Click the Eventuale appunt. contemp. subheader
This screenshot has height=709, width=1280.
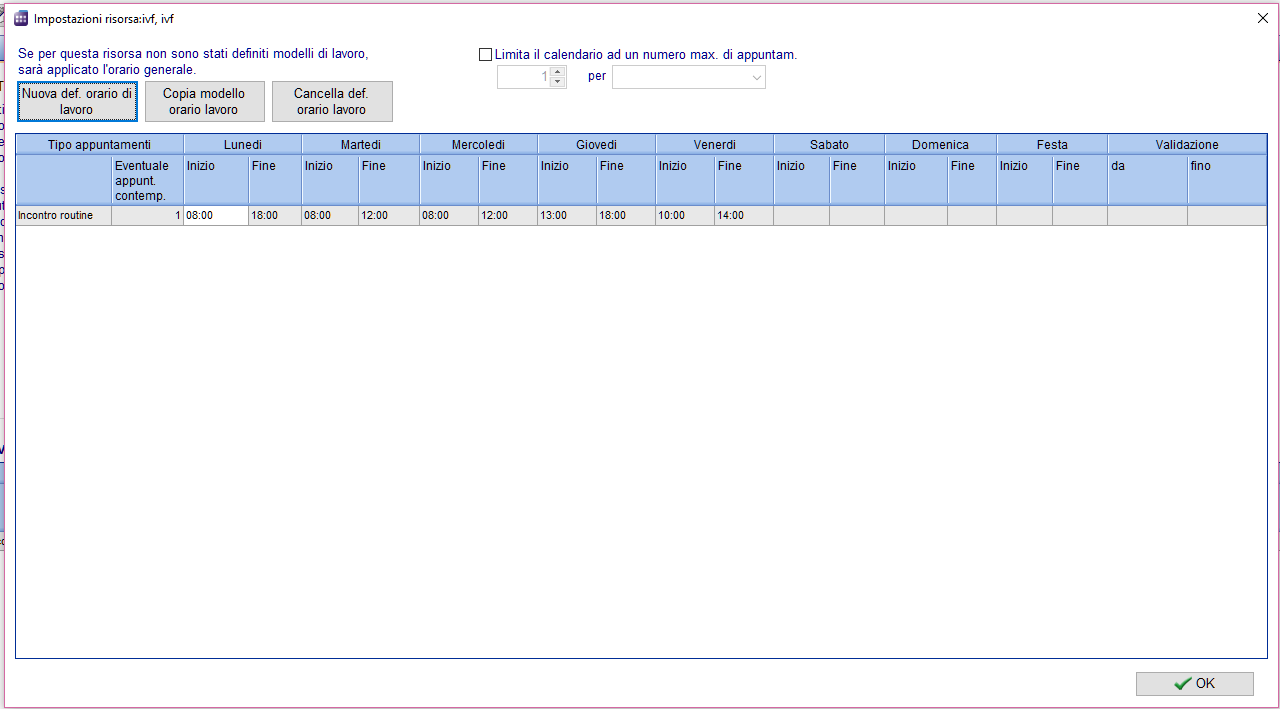[x=147, y=180]
